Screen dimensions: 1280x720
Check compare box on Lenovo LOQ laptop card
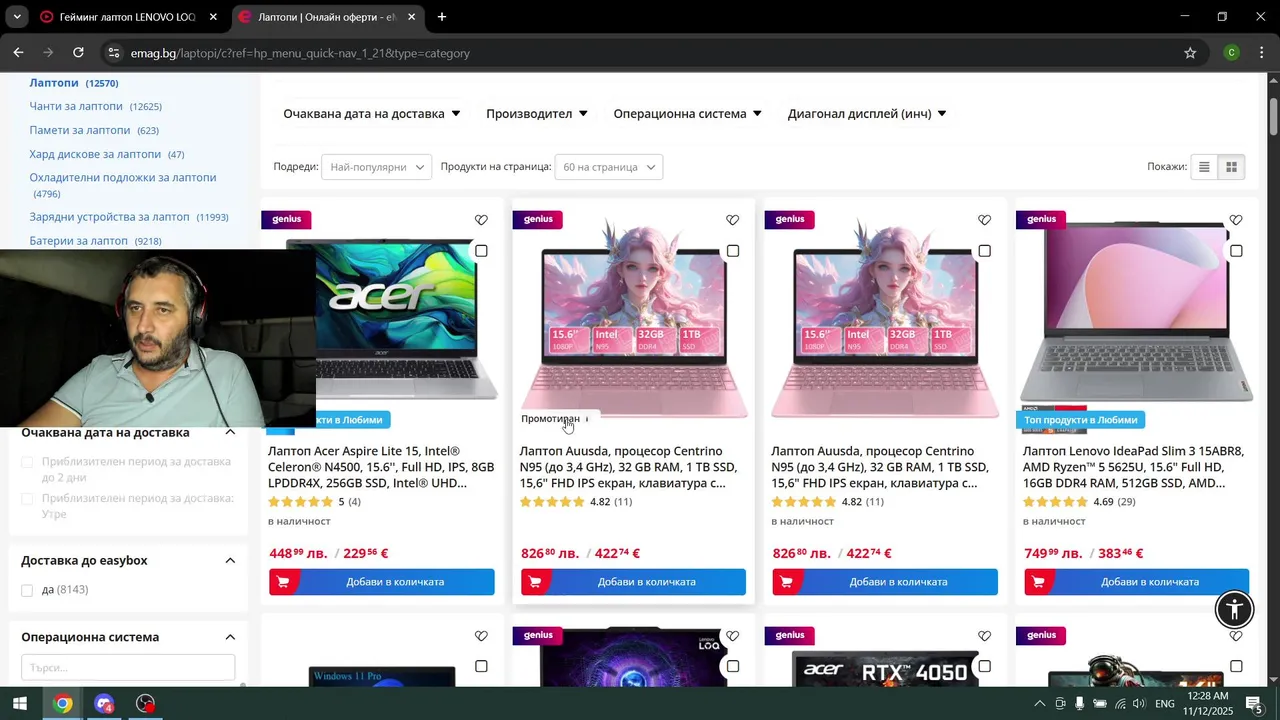[x=733, y=666]
